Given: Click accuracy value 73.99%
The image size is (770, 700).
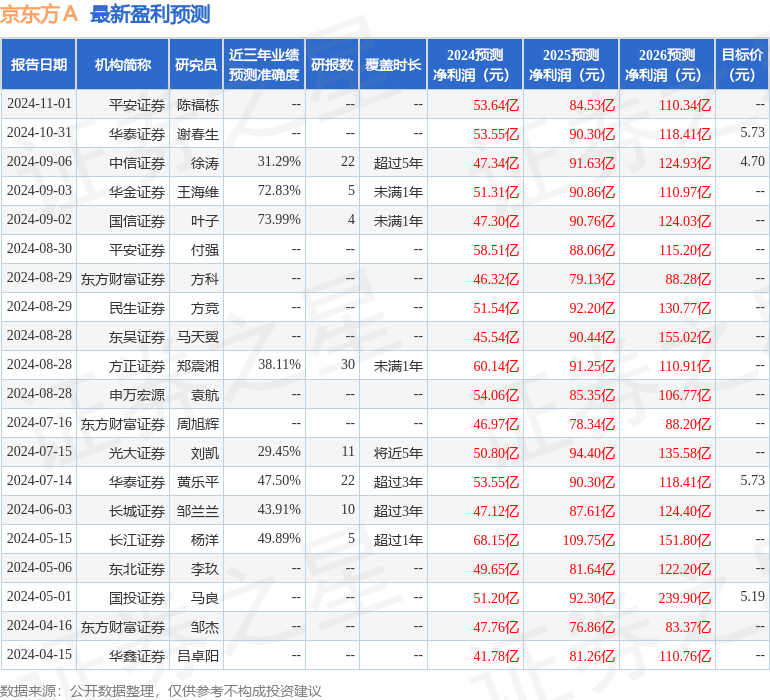Looking at the screenshot, I should coord(279,220).
